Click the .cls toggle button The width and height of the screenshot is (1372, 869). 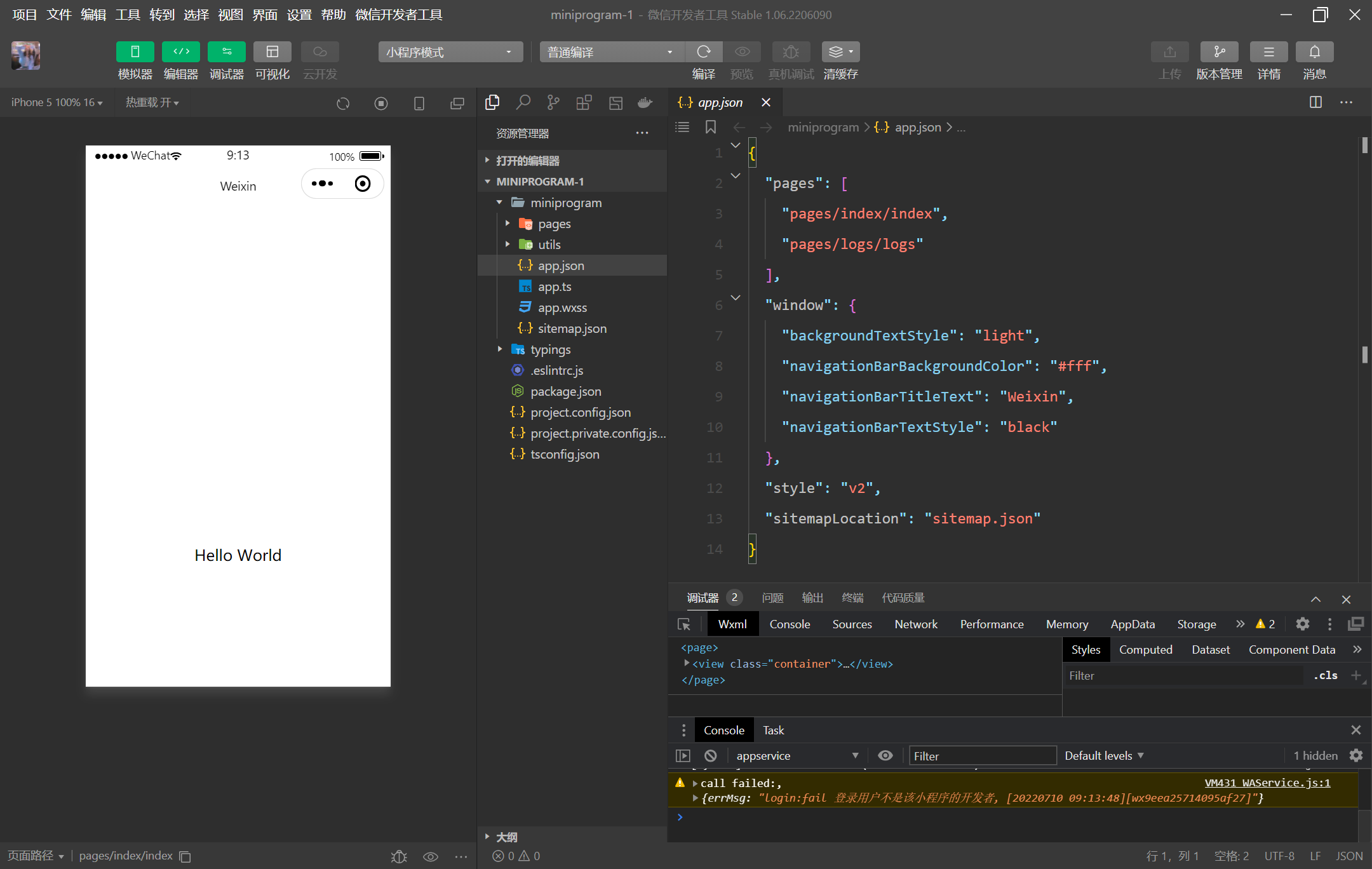(1326, 676)
